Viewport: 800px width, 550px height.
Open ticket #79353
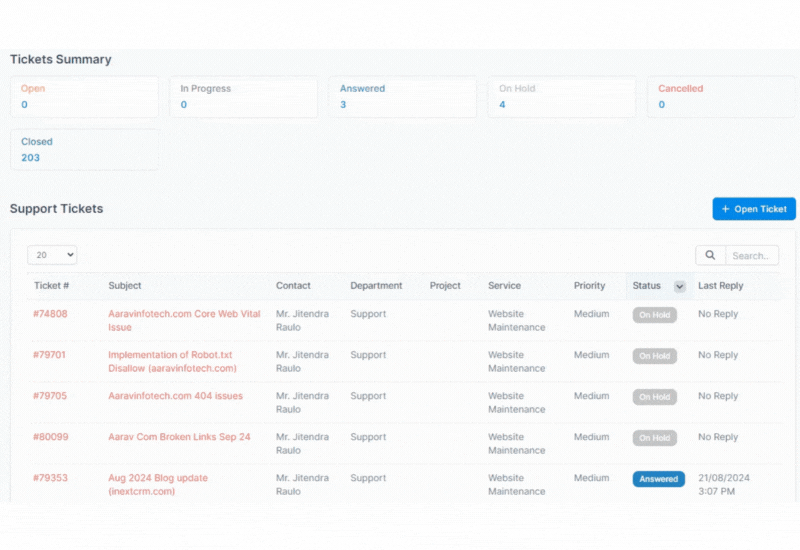50,478
